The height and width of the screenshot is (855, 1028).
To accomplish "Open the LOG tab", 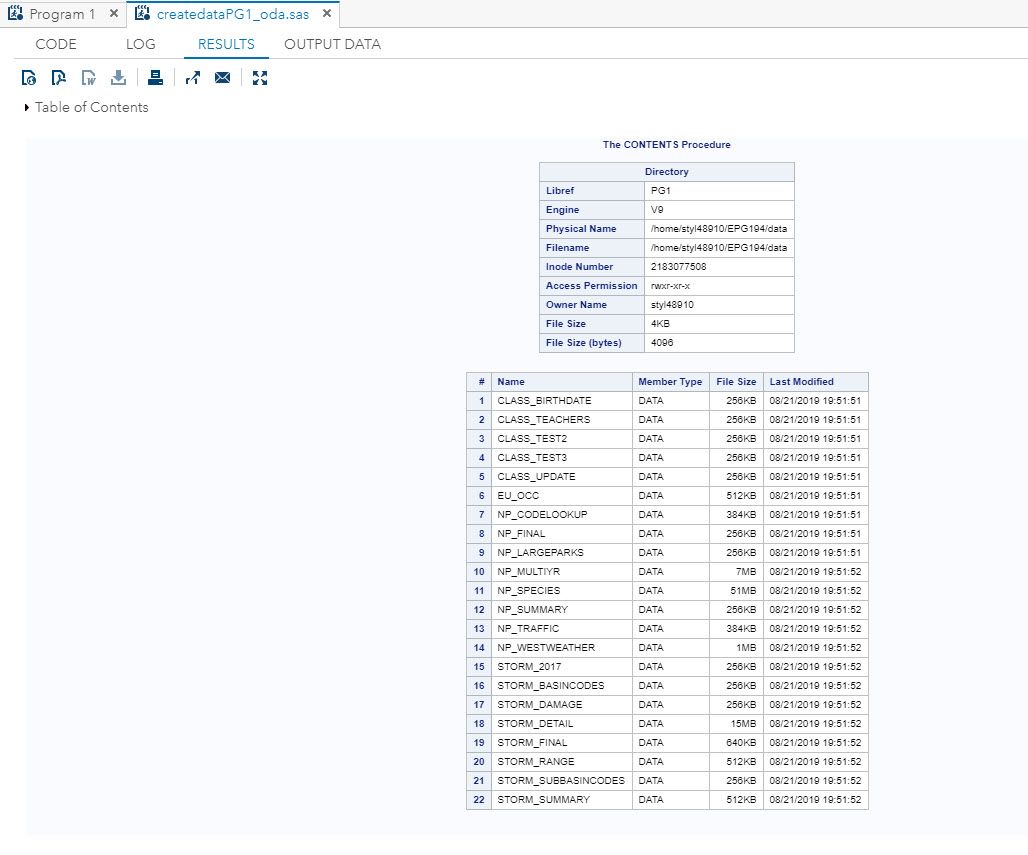I will (x=139, y=44).
